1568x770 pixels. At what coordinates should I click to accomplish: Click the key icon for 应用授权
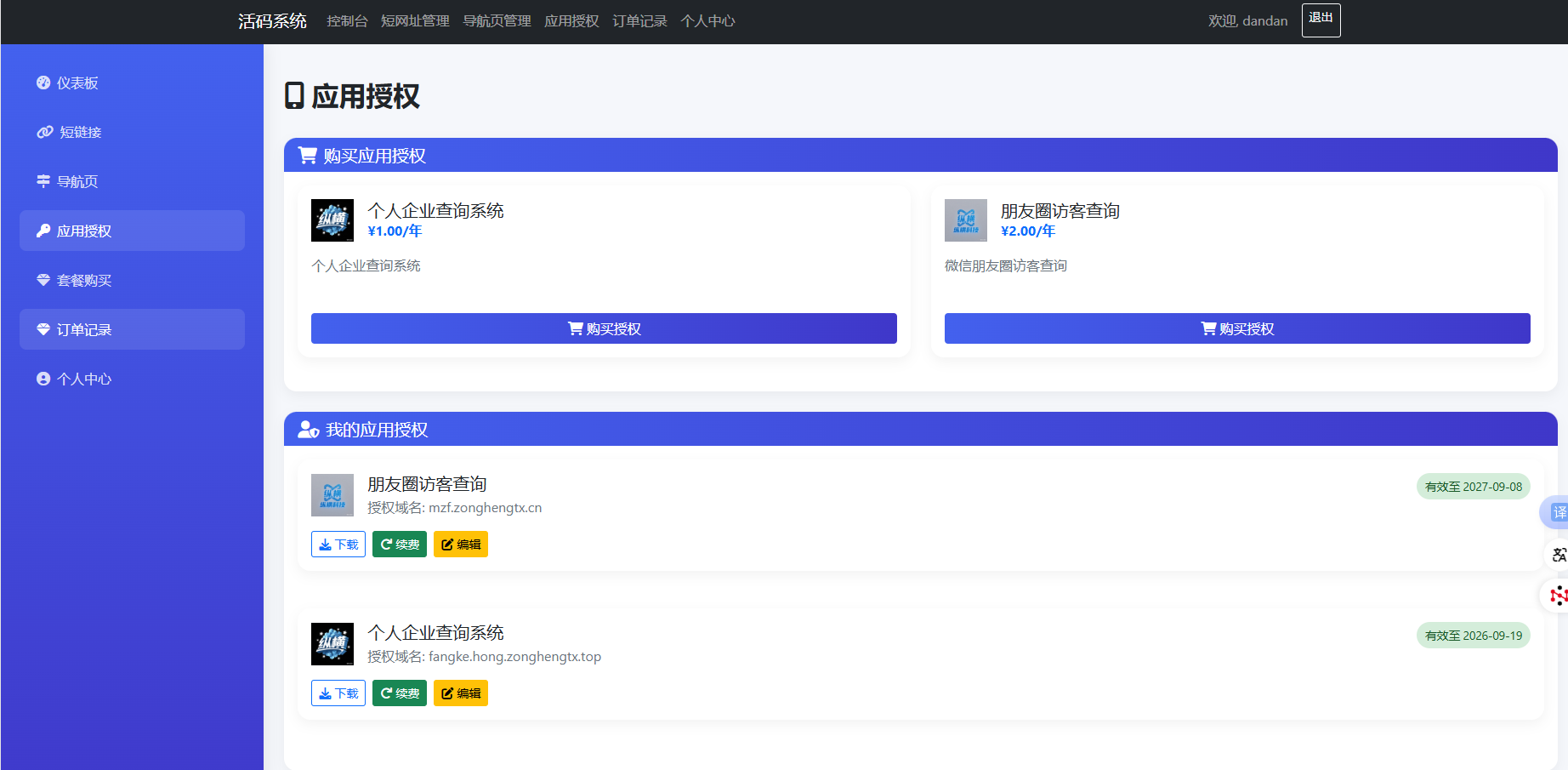pos(43,231)
